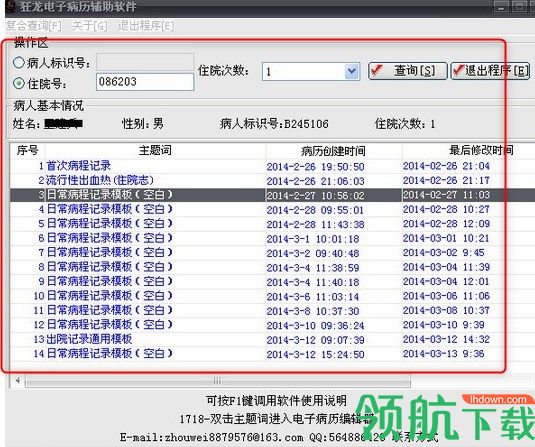Open the 复合查询[F] menu

tap(34, 26)
